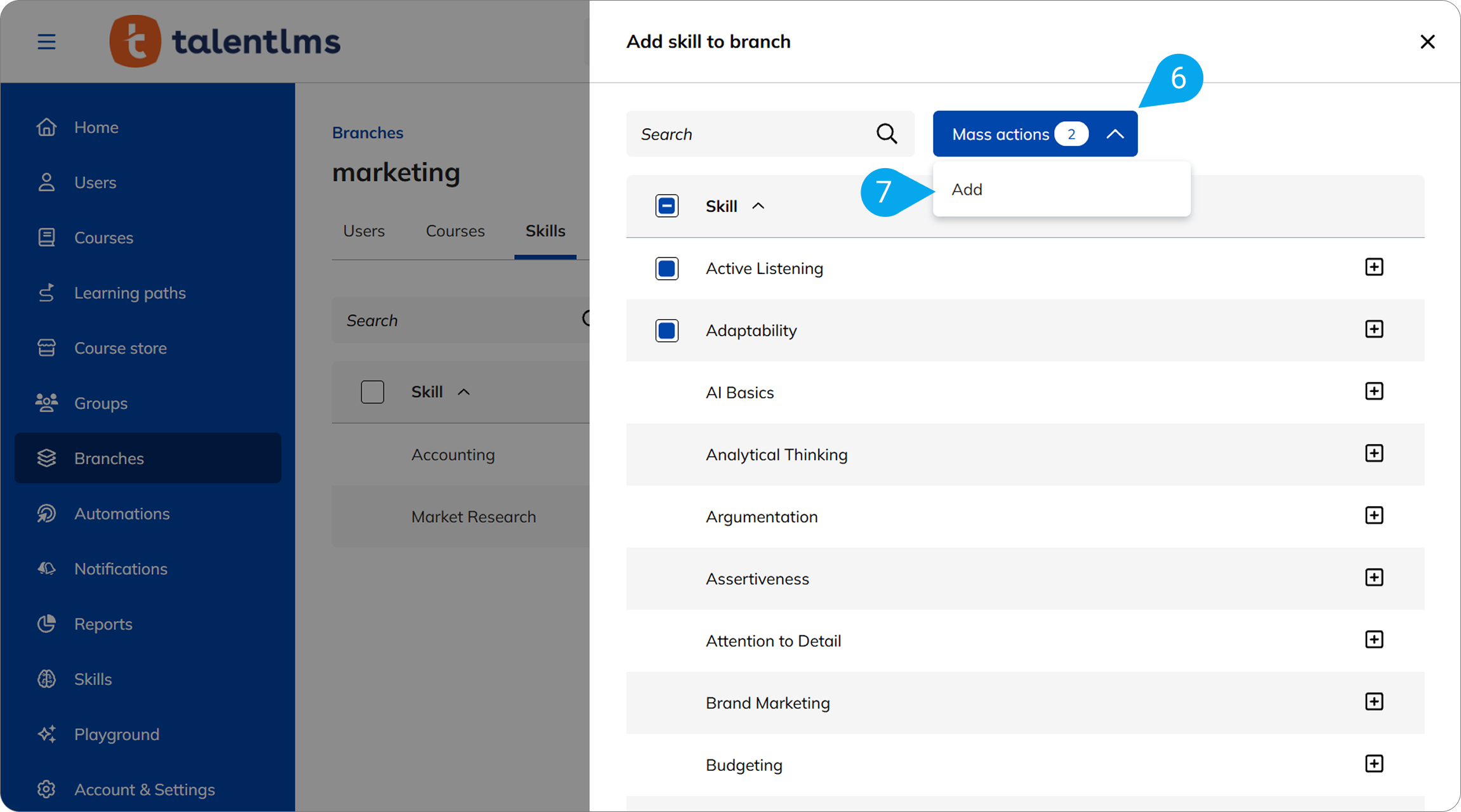
Task: Open Groups from the sidebar
Action: click(148, 403)
